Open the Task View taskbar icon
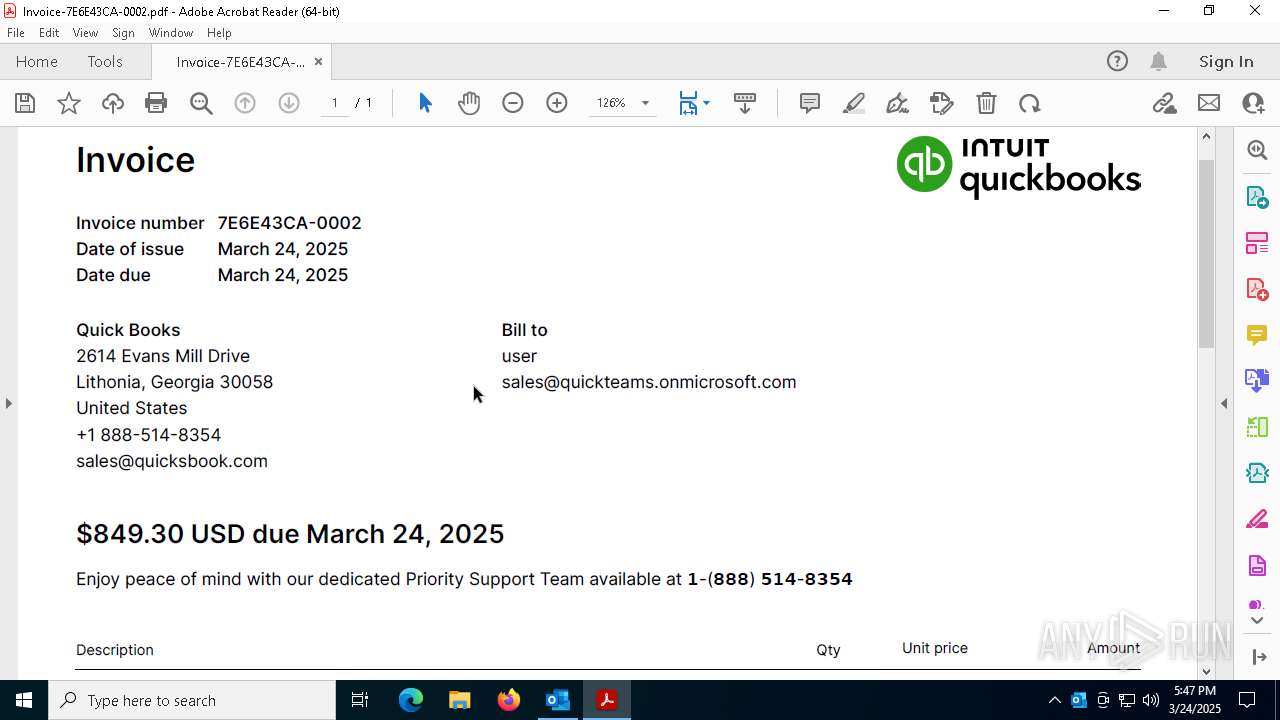The height and width of the screenshot is (720, 1280). coord(360,700)
